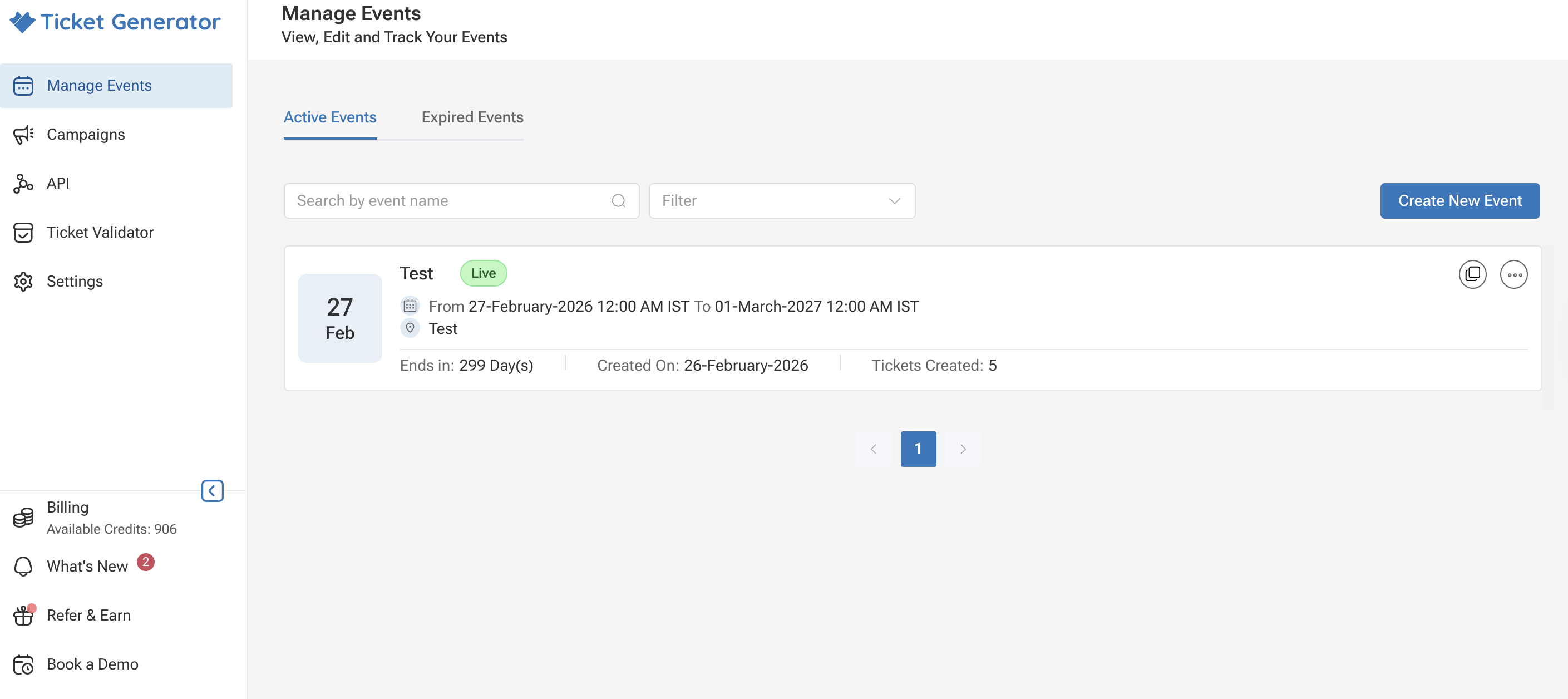Click the event location pin icon
This screenshot has width=1568, height=699.
click(x=410, y=328)
